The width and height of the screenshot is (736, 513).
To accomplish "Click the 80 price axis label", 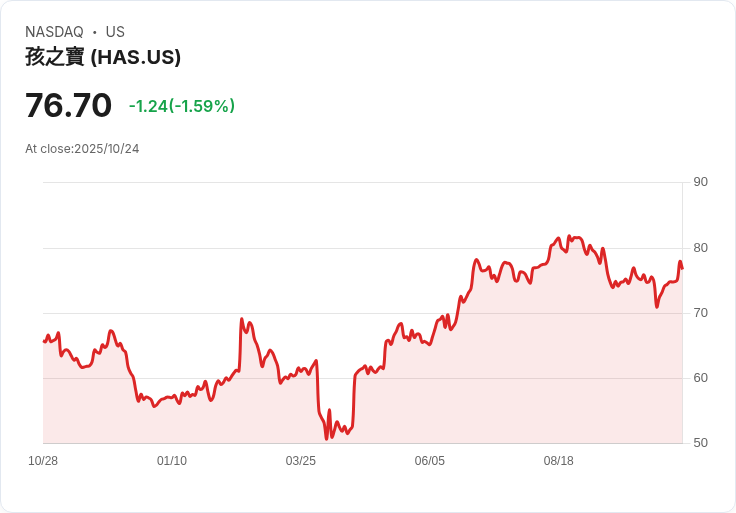I will pos(701,248).
